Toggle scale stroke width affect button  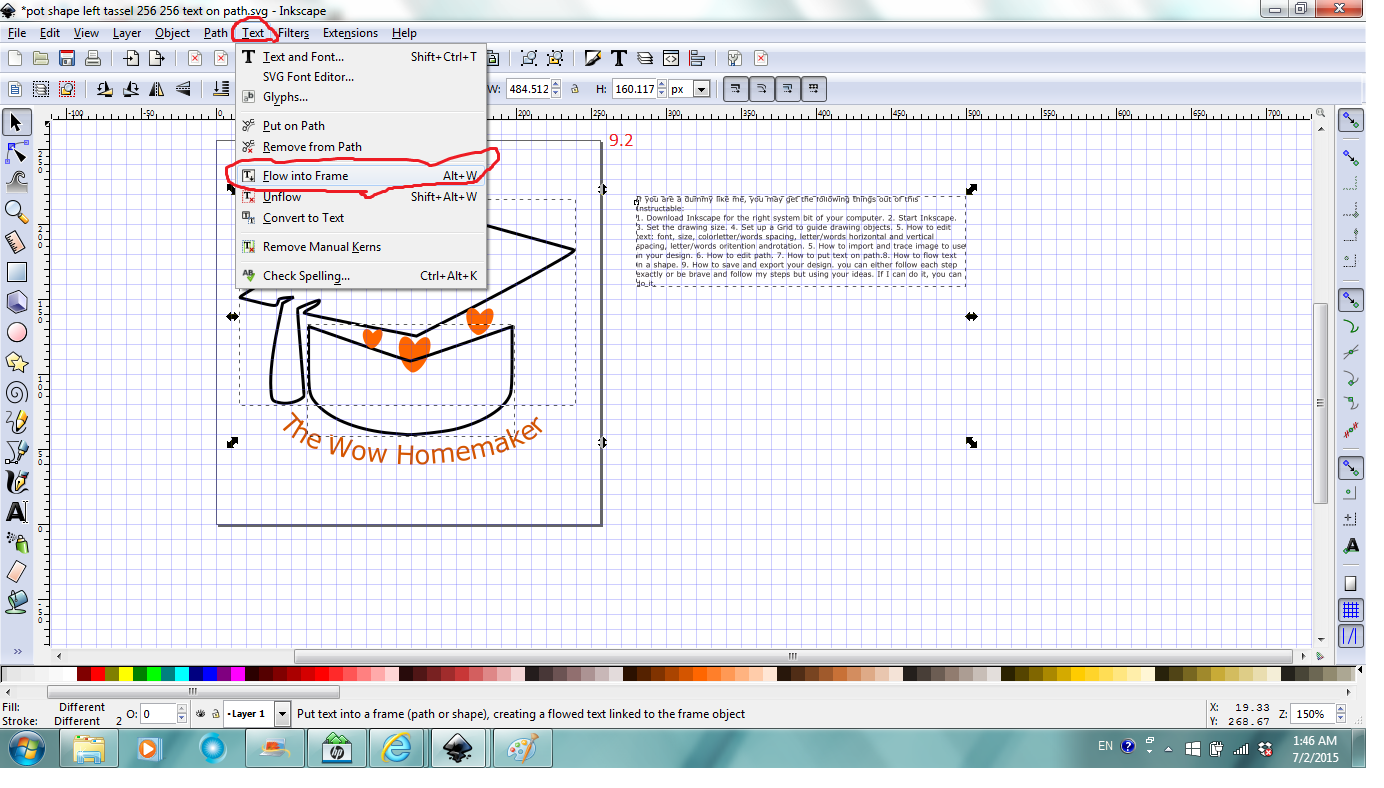click(x=736, y=89)
